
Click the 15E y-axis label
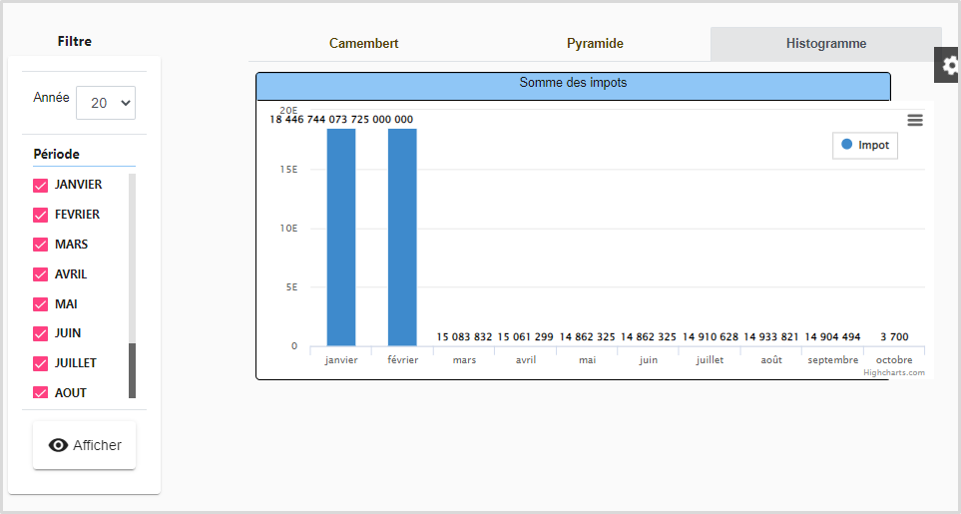(x=289, y=170)
